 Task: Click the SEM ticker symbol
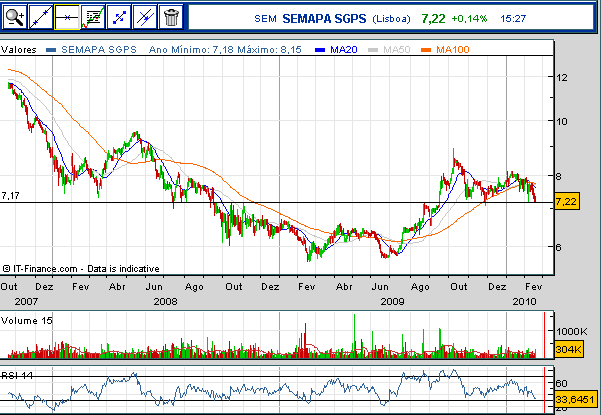pyautogui.click(x=265, y=19)
